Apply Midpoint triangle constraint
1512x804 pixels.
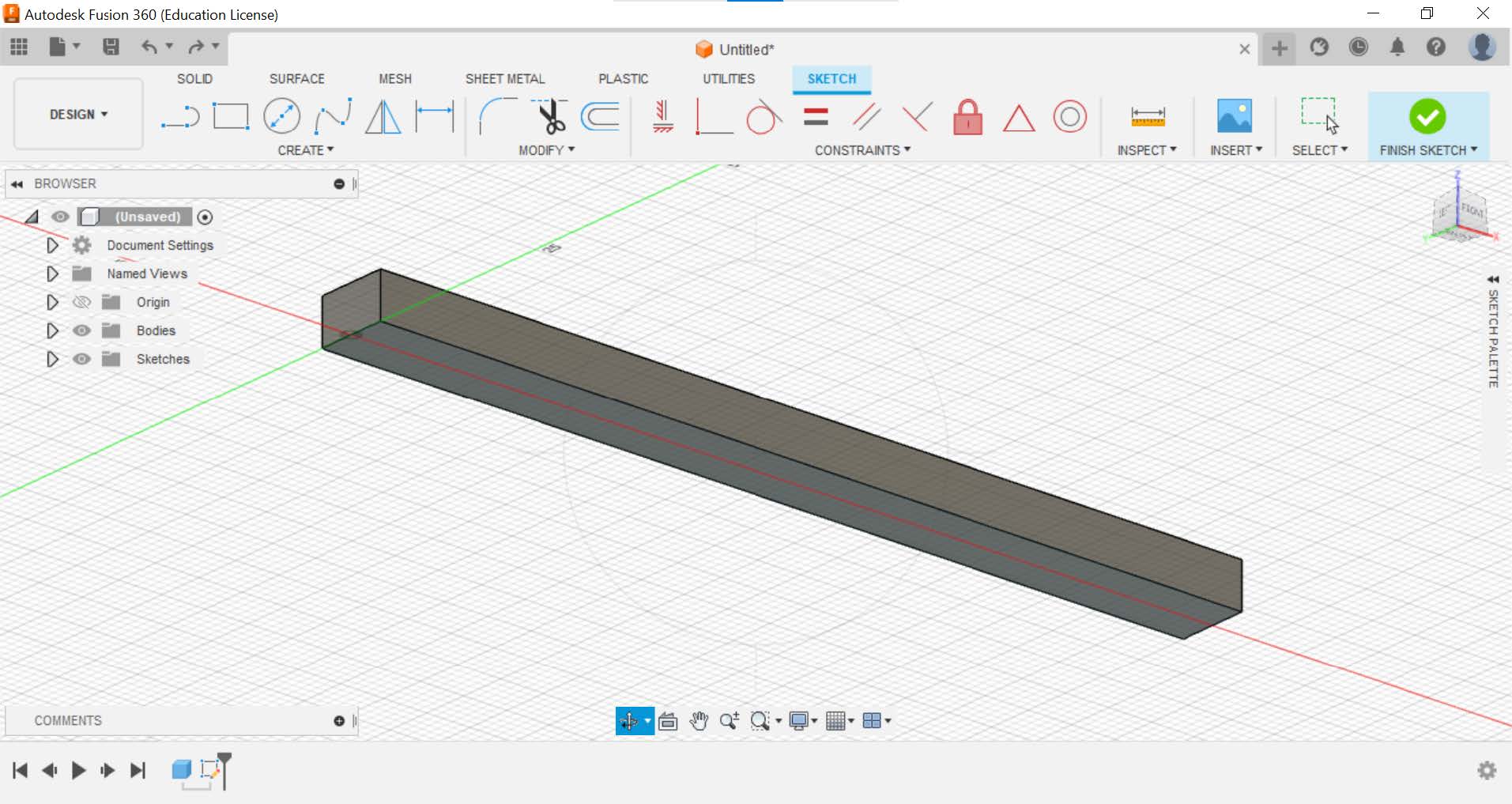pyautogui.click(x=1019, y=118)
